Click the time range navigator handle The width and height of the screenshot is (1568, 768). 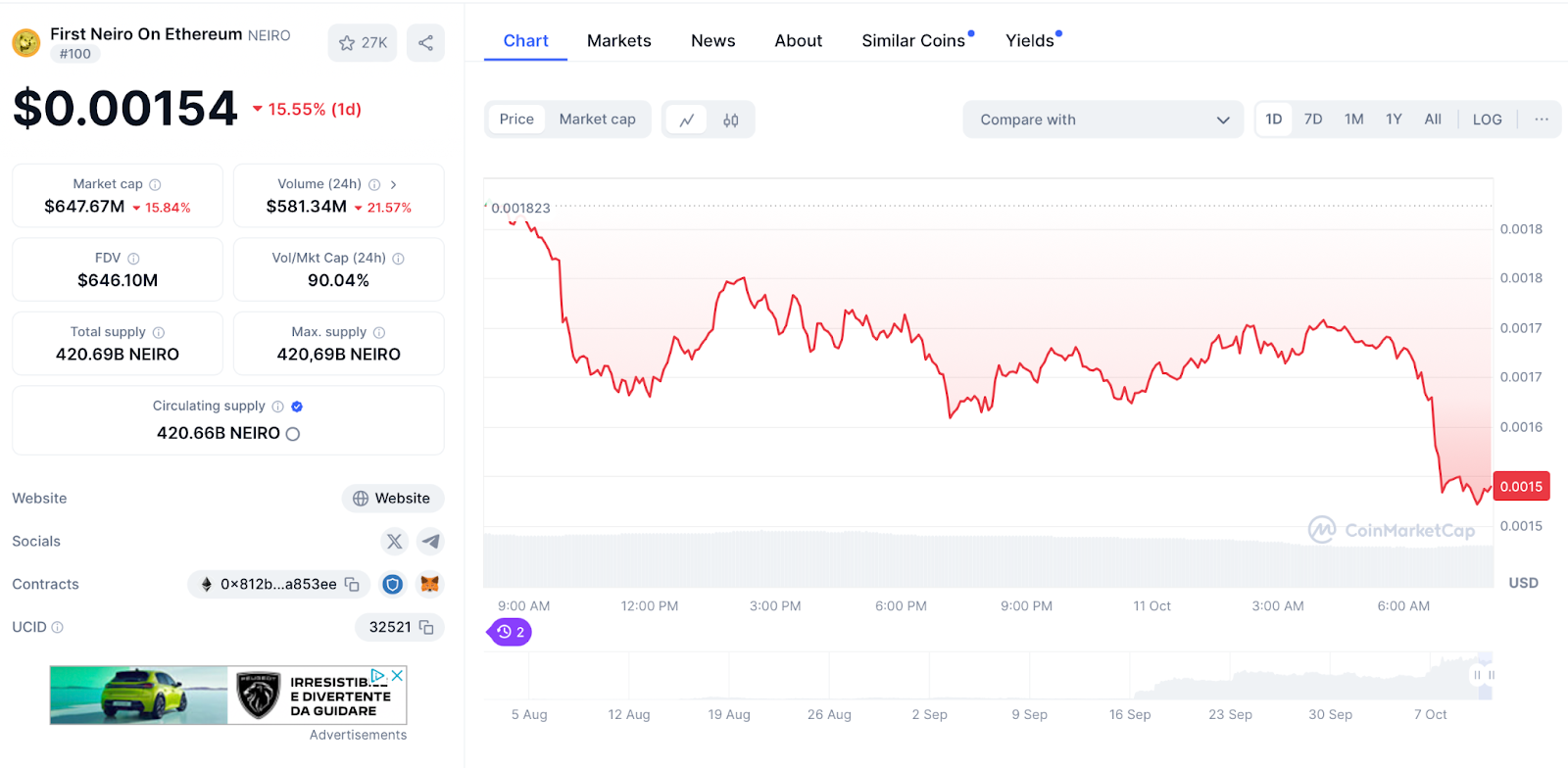1484,675
